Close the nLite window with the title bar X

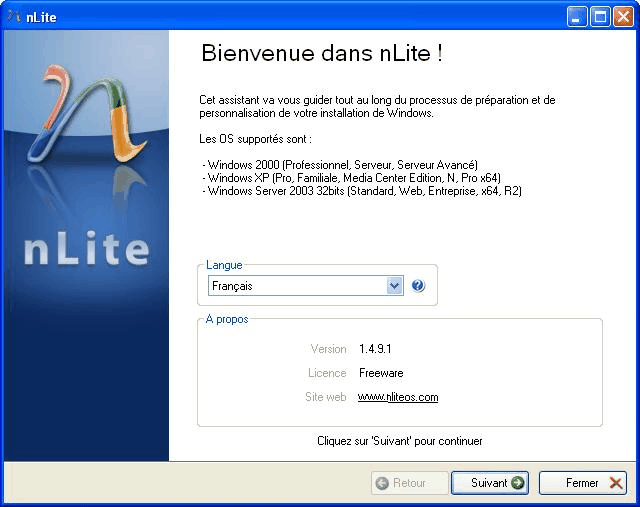[x=623, y=17]
